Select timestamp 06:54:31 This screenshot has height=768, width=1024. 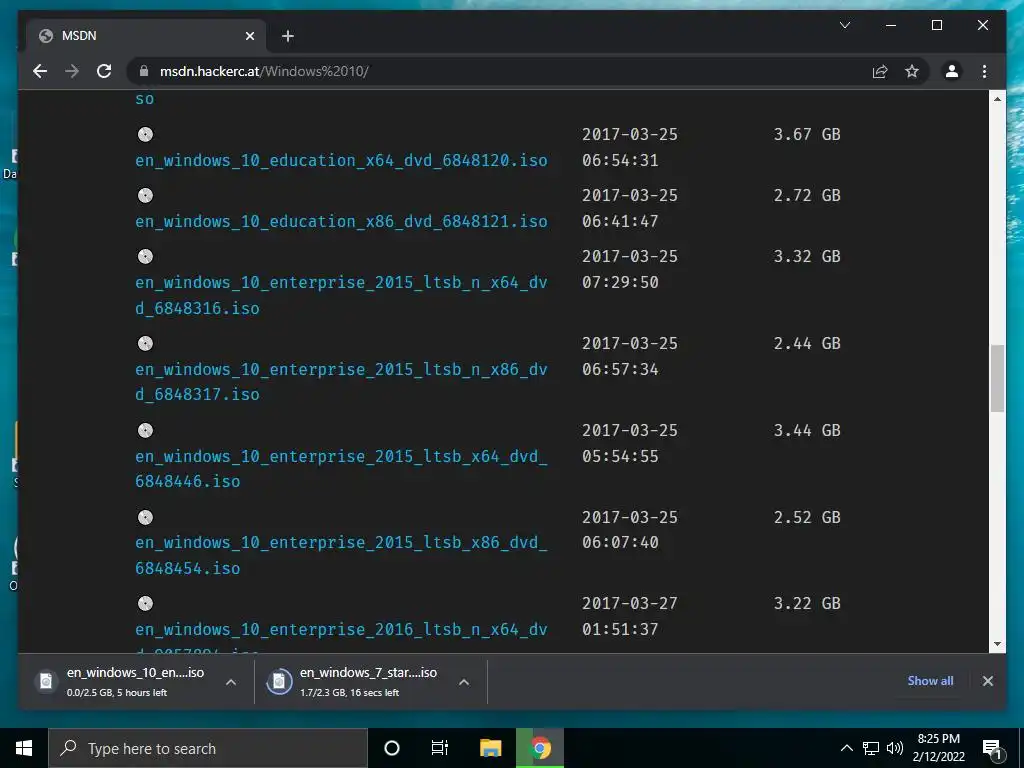(620, 161)
